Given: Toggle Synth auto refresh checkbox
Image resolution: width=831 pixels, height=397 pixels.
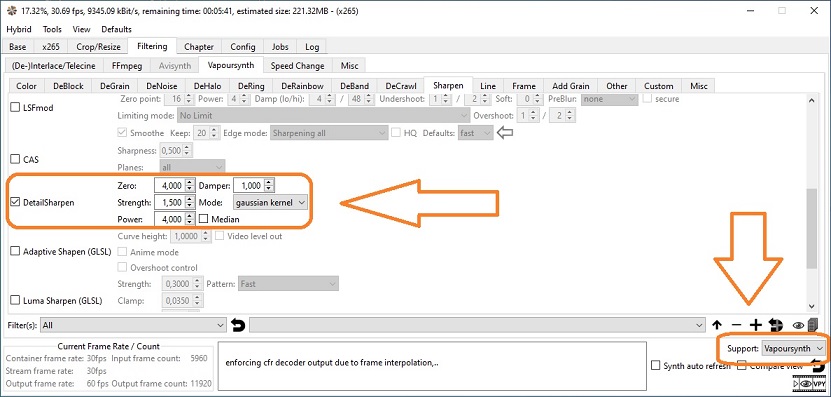Looking at the screenshot, I should tap(656, 365).
